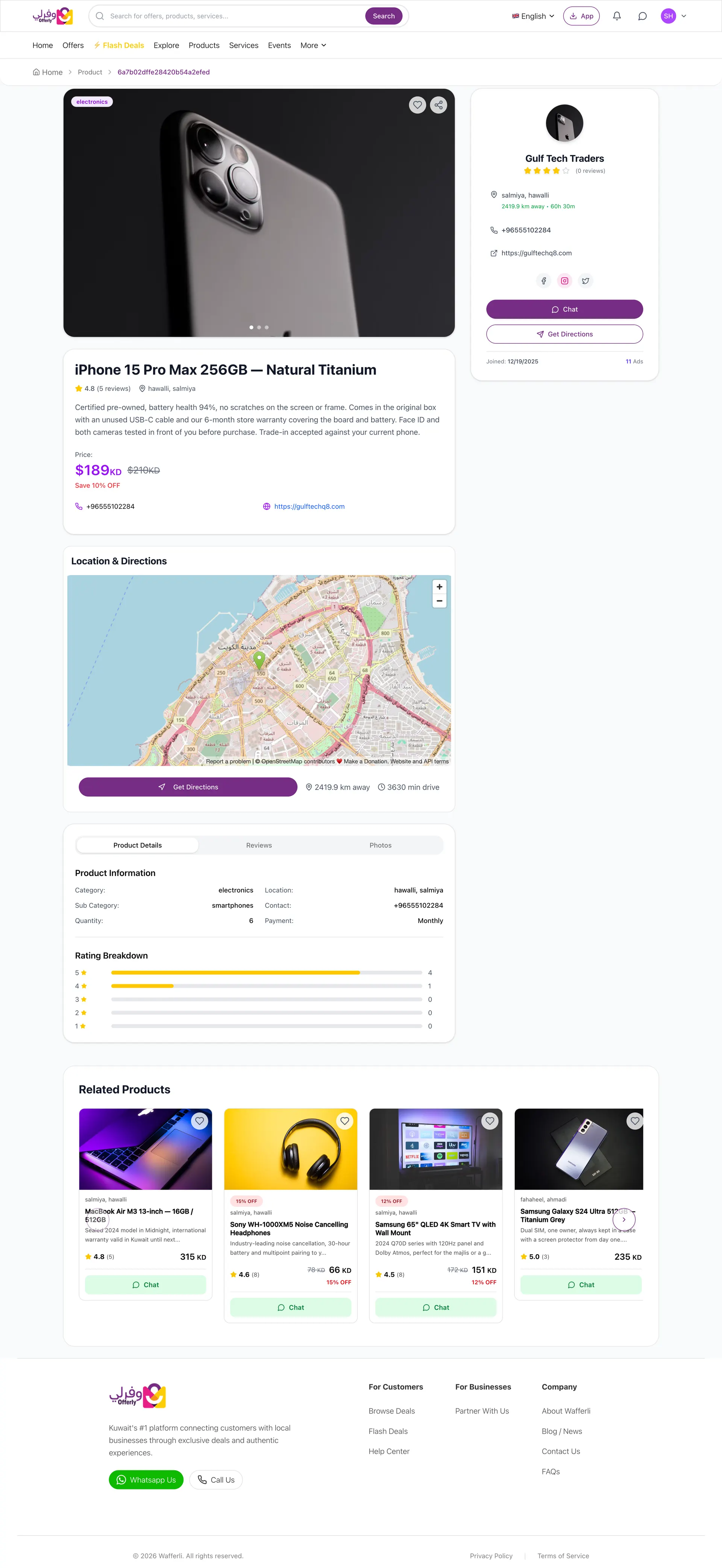722x1568 pixels.
Task: Open Services nav item
Action: pos(244,45)
